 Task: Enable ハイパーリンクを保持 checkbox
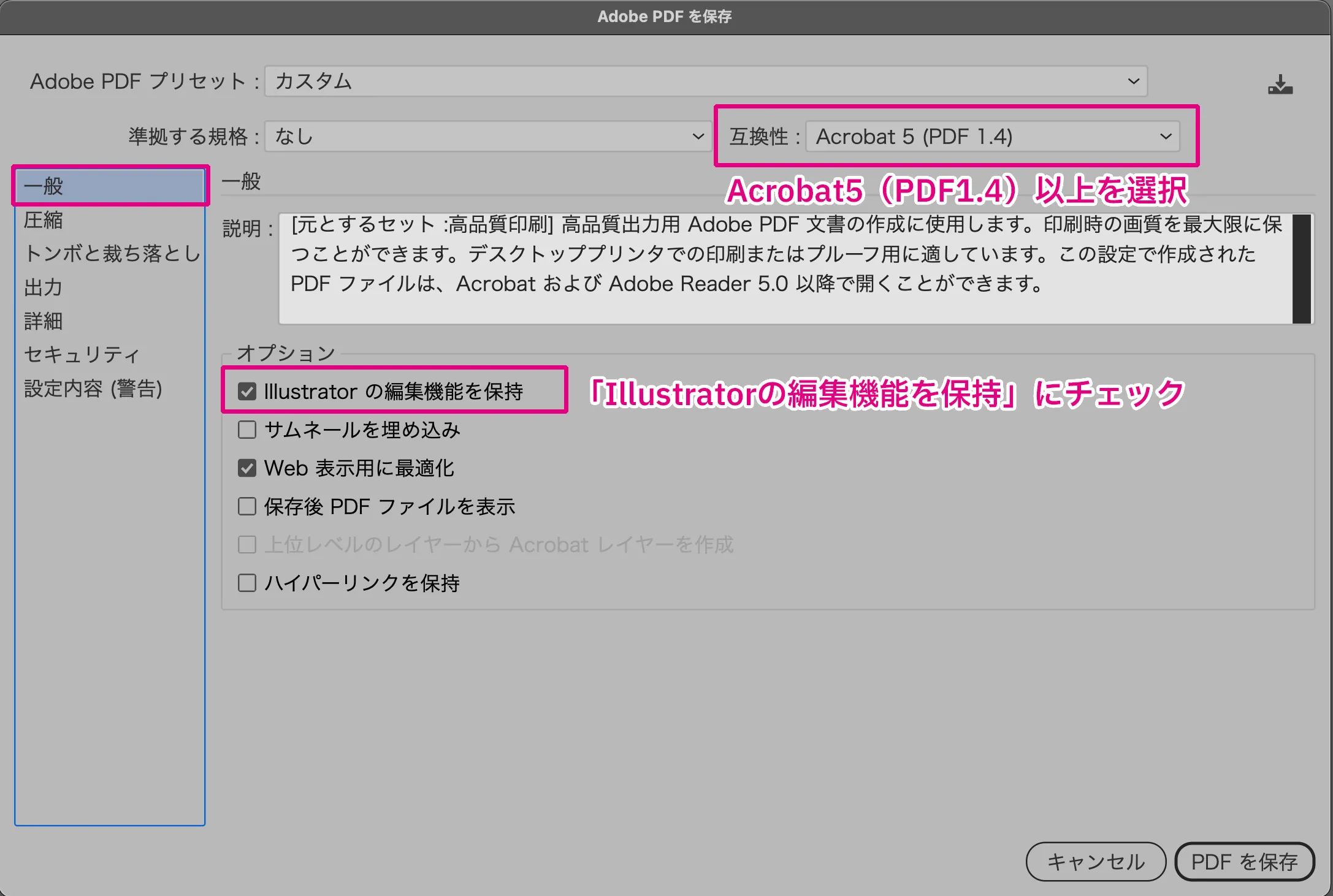pos(247,583)
